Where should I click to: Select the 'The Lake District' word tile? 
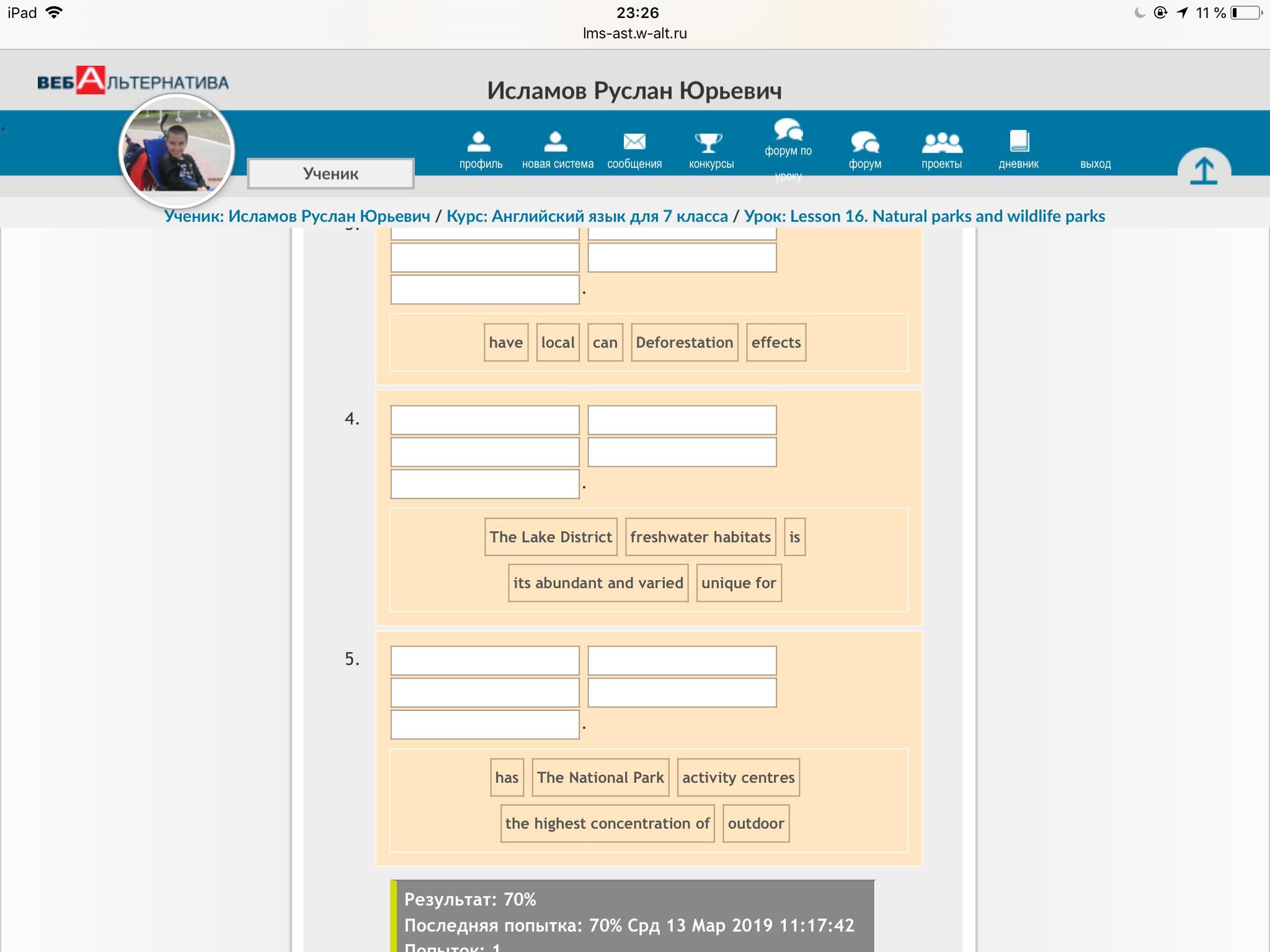(551, 537)
